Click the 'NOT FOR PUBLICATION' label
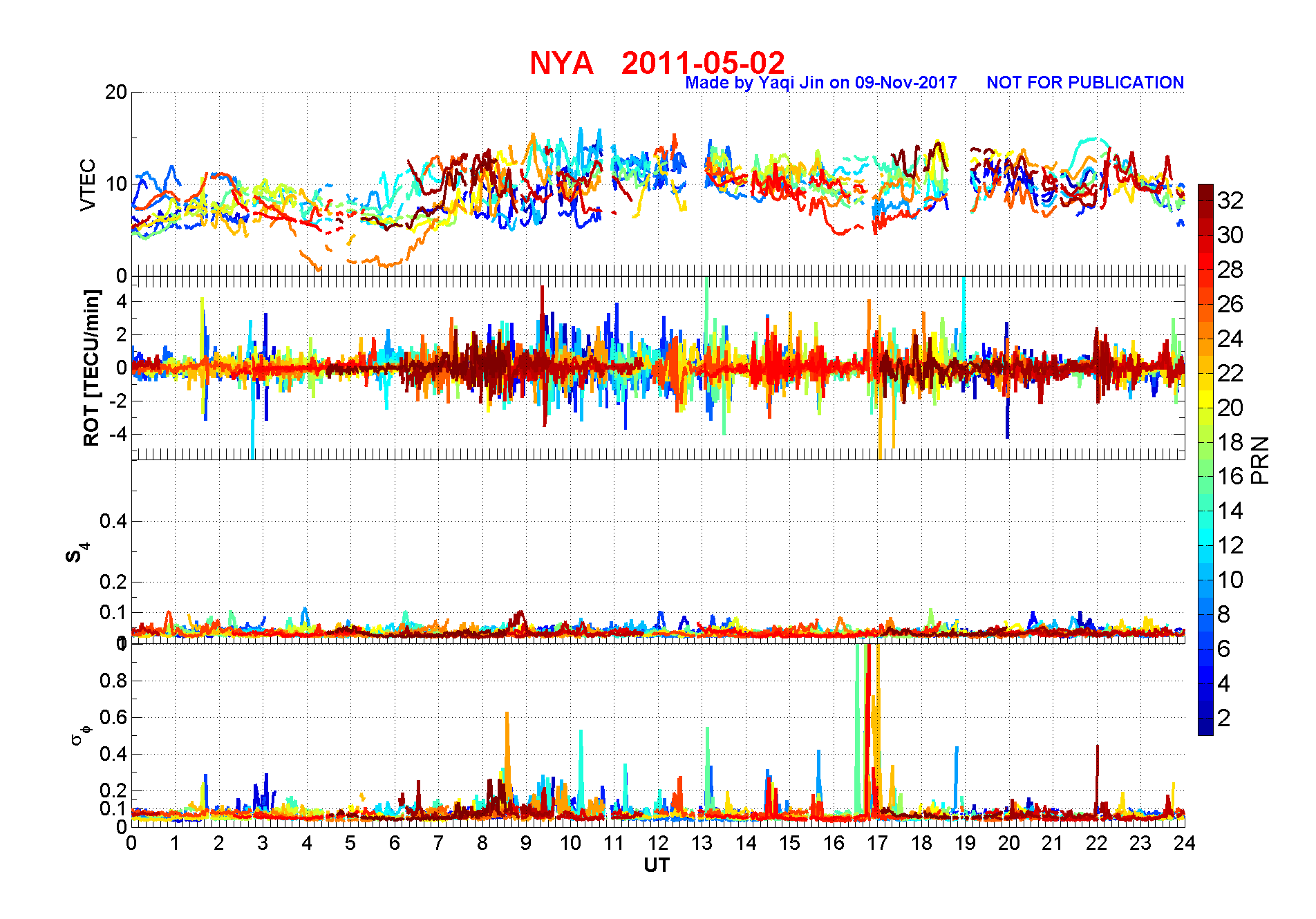The image size is (1316, 919). click(1085, 83)
